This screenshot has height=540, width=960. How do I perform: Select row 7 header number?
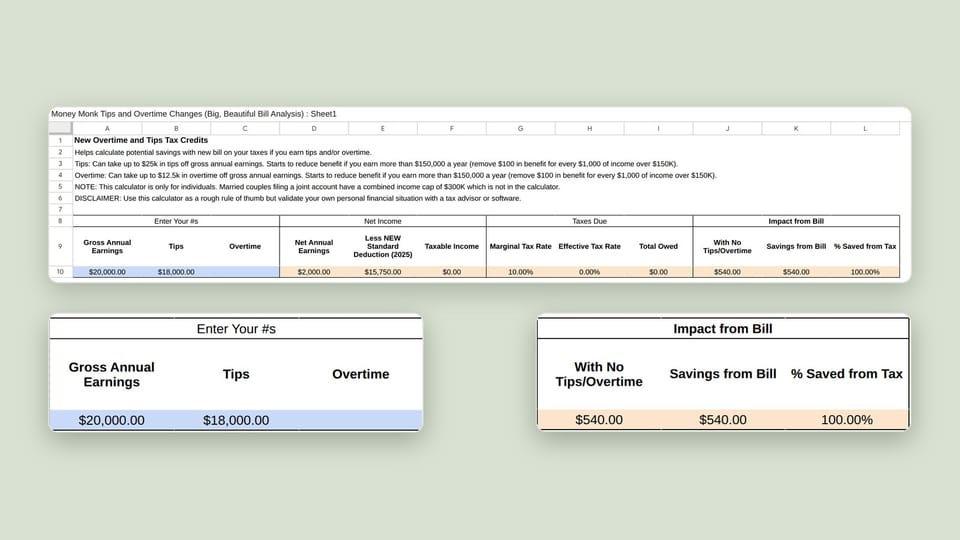60,209
